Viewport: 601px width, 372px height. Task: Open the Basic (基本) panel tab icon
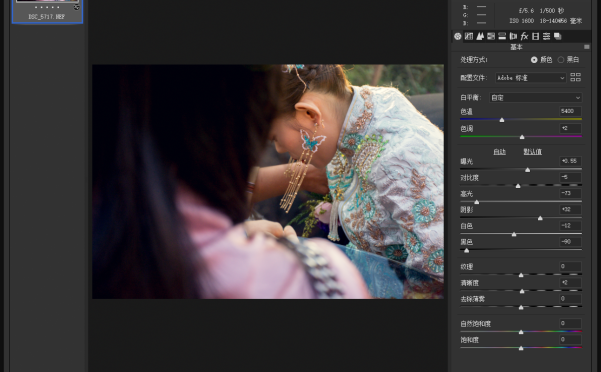pos(458,36)
